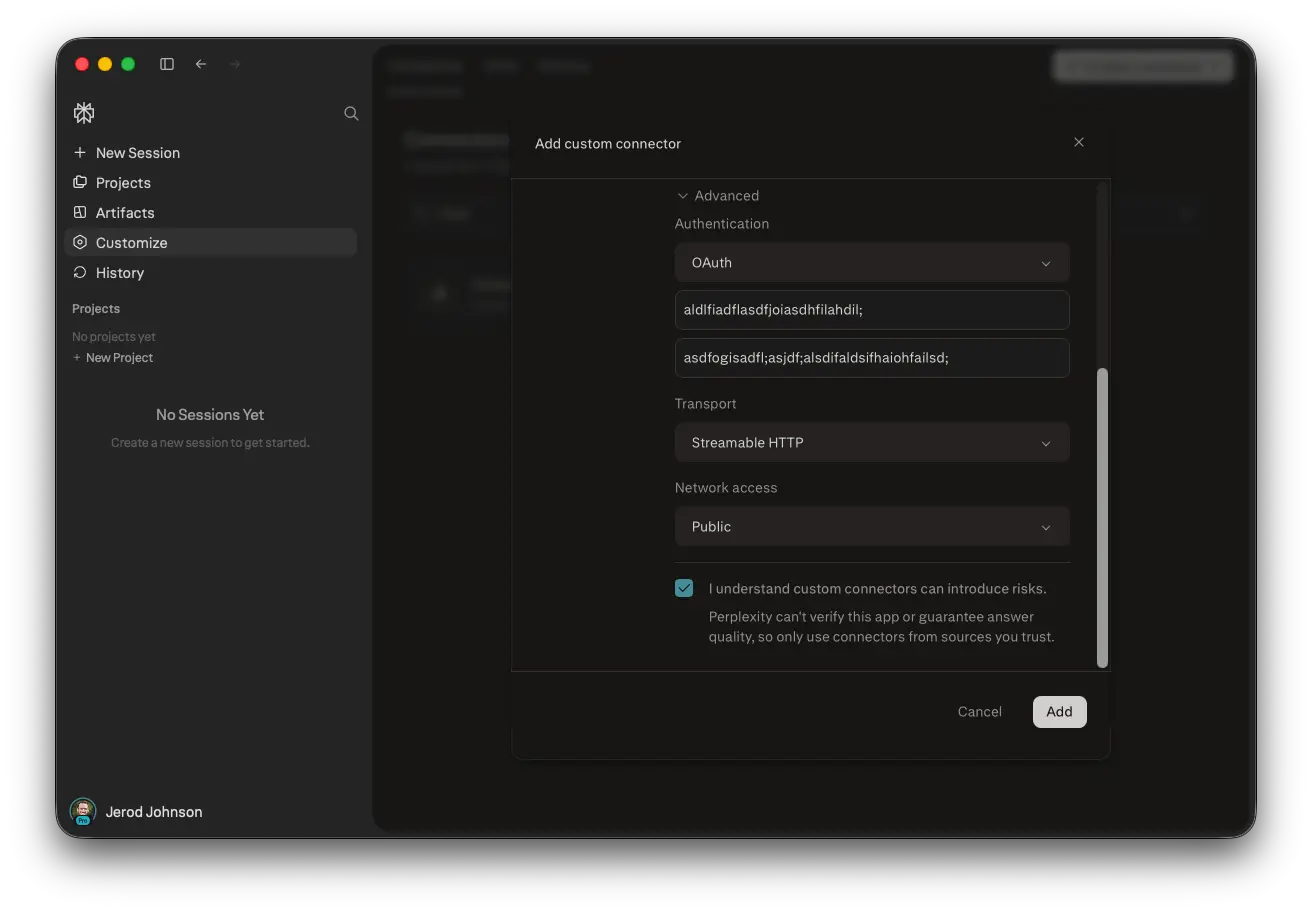Collapse the Advanced section
Viewport: 1312px width, 912px height.
click(x=718, y=196)
